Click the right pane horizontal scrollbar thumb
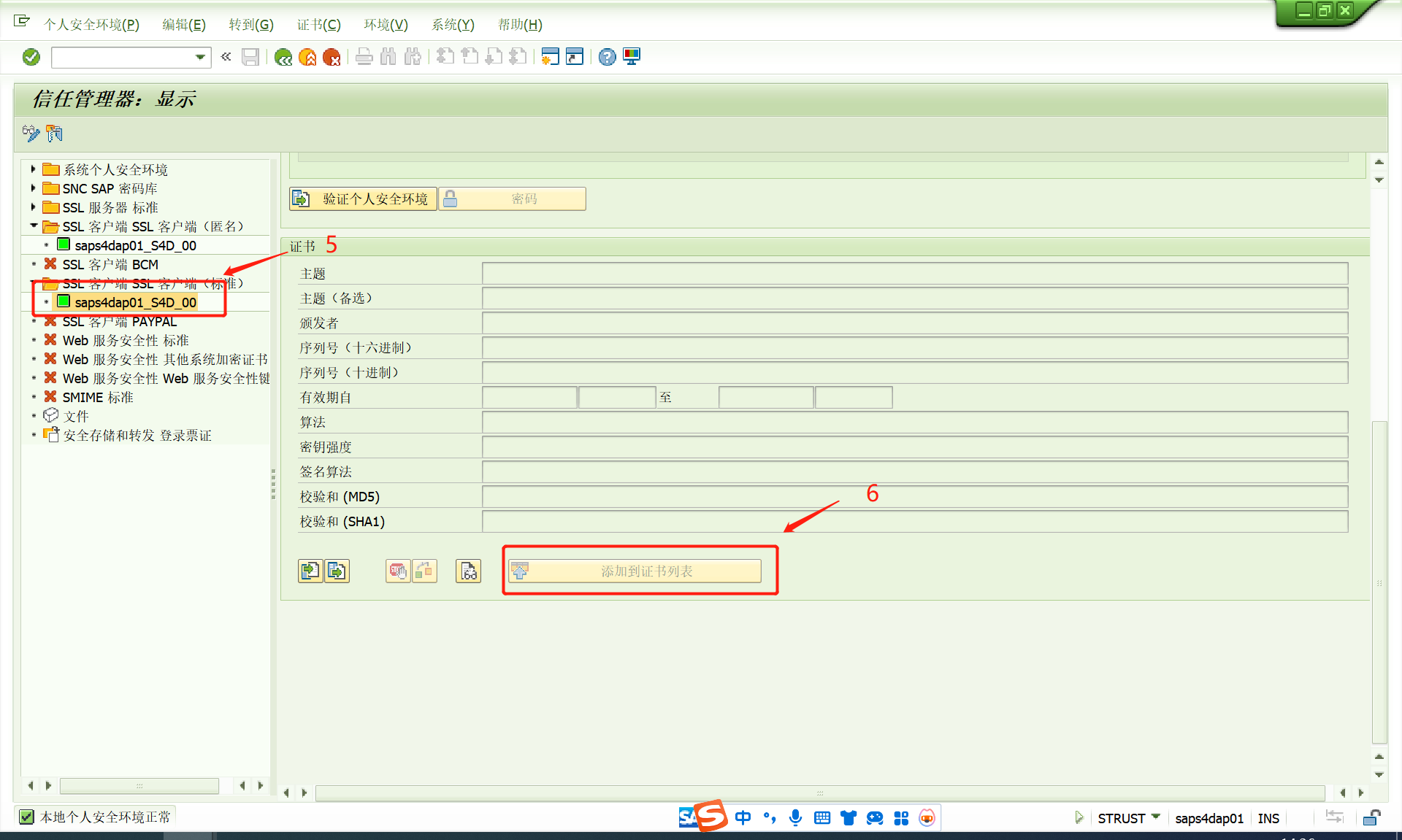Viewport: 1402px width, 840px height. tap(820, 793)
